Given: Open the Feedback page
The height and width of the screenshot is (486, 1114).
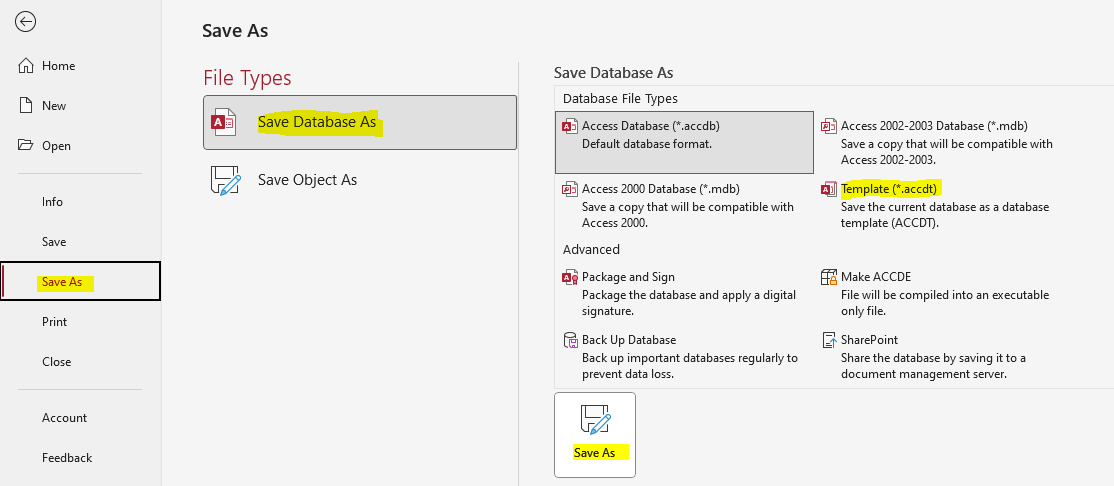Looking at the screenshot, I should tap(80, 458).
